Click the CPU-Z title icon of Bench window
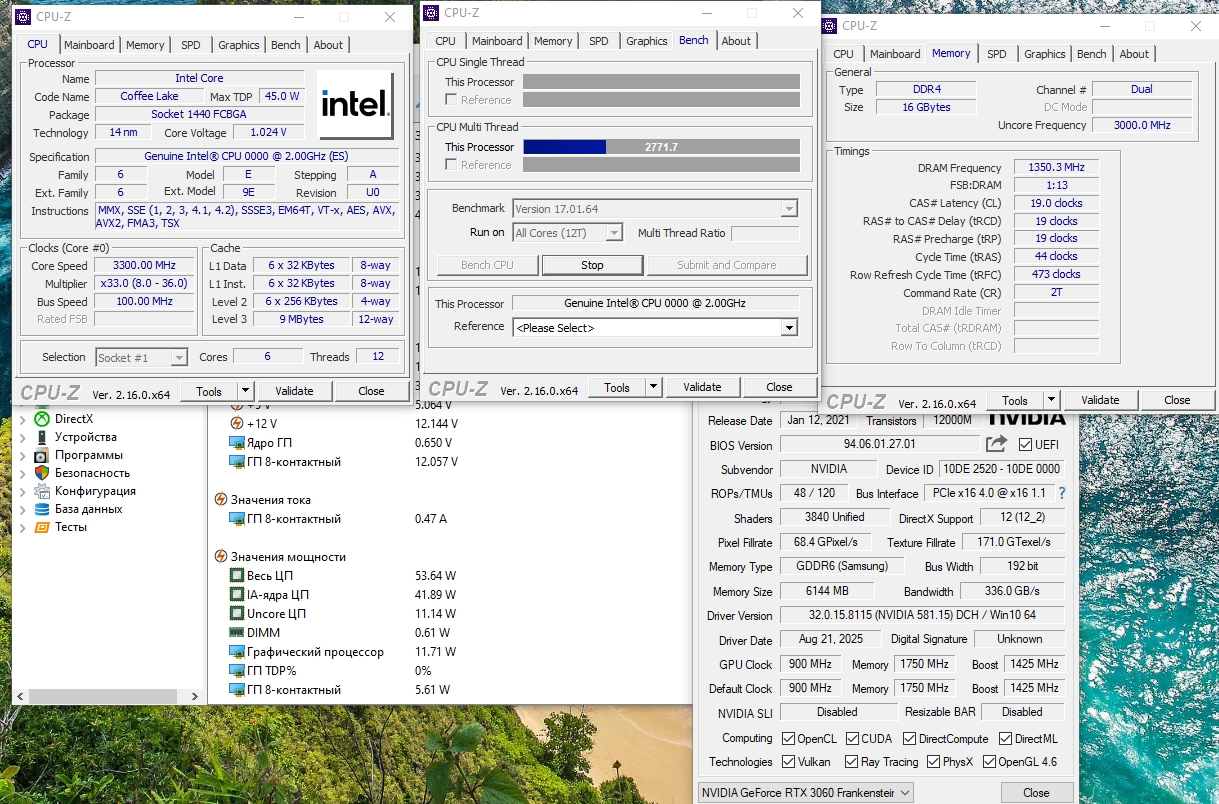The height and width of the screenshot is (804, 1219). pyautogui.click(x=430, y=13)
